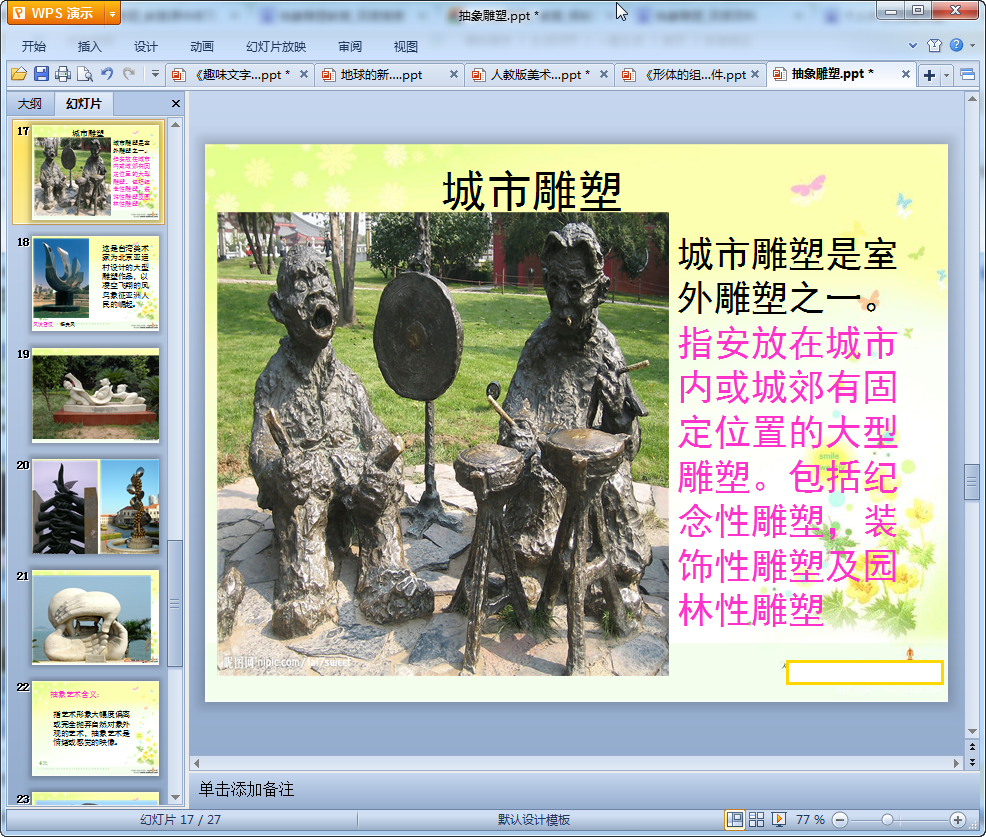Start slideshow from status bar play icon

click(778, 819)
